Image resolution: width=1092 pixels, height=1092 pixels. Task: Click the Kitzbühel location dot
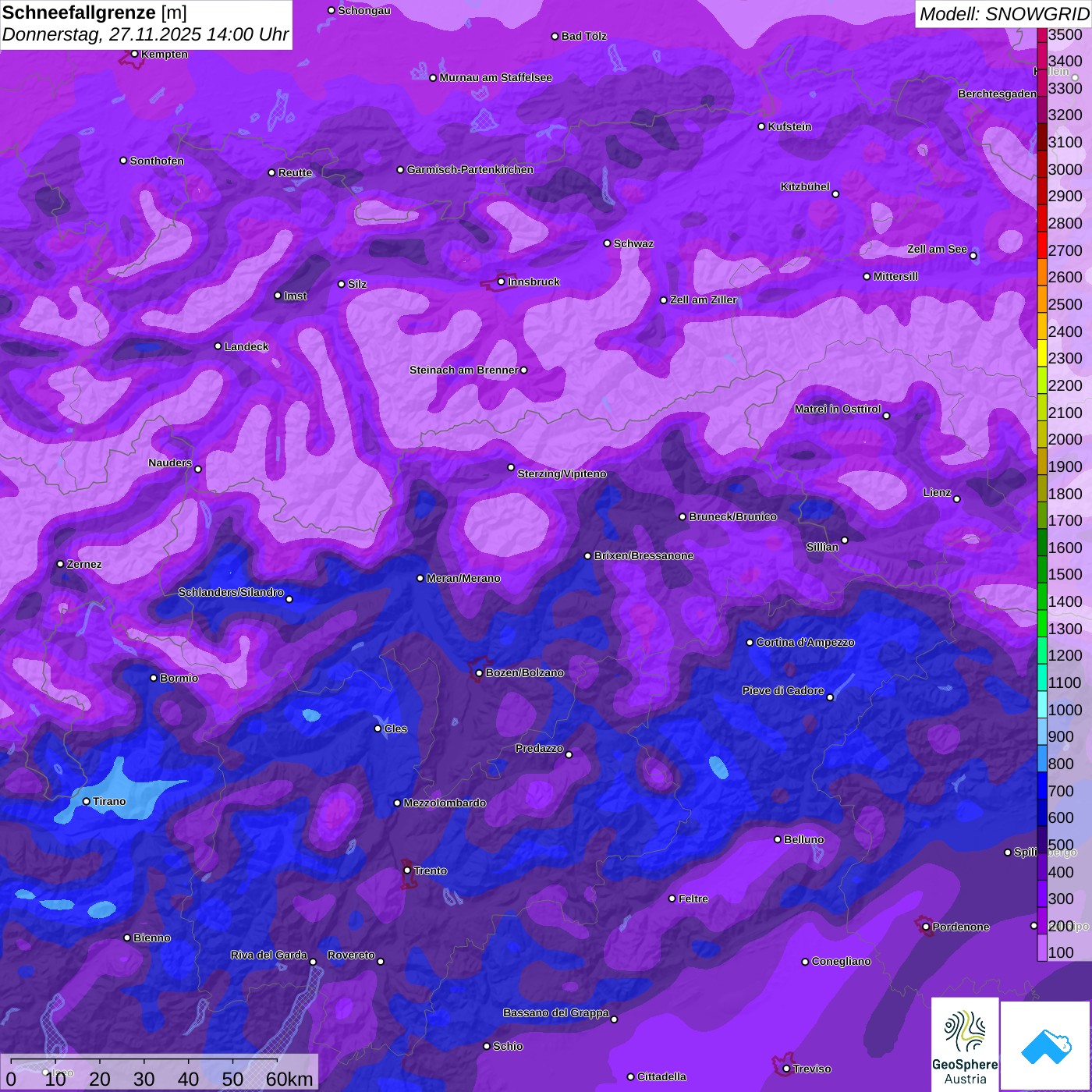pos(835,194)
